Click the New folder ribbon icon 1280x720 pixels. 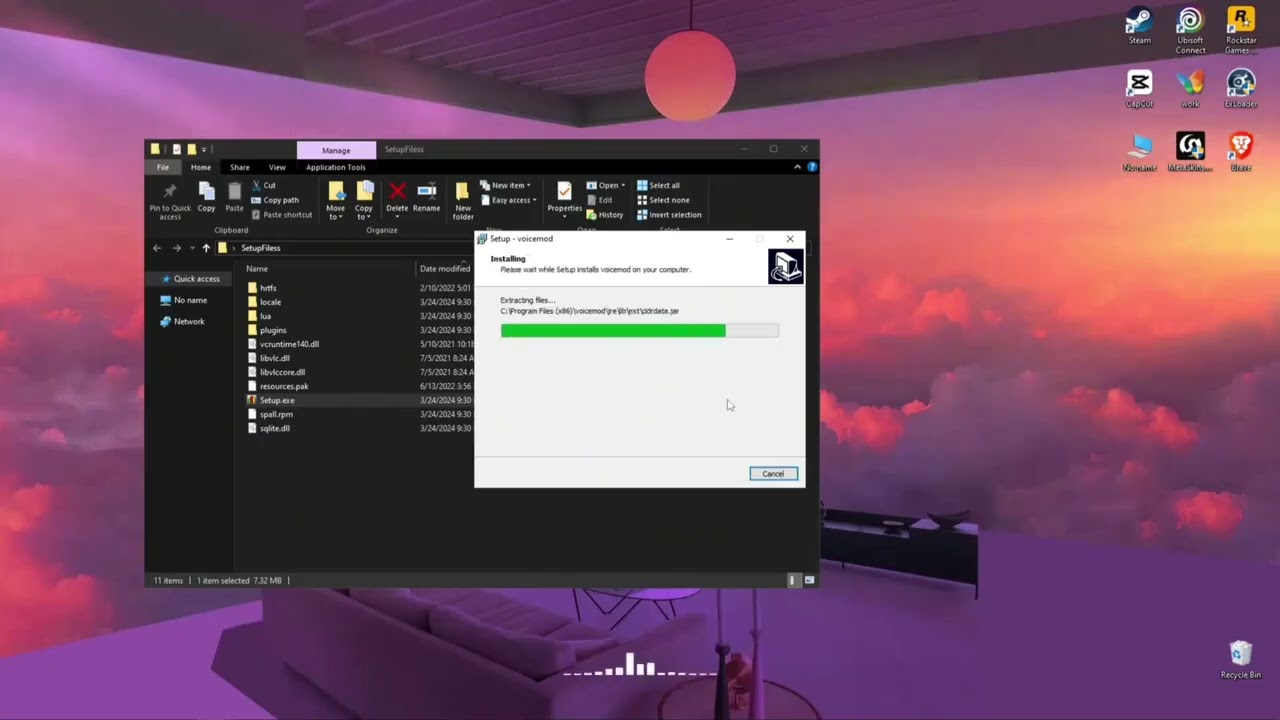(x=462, y=200)
